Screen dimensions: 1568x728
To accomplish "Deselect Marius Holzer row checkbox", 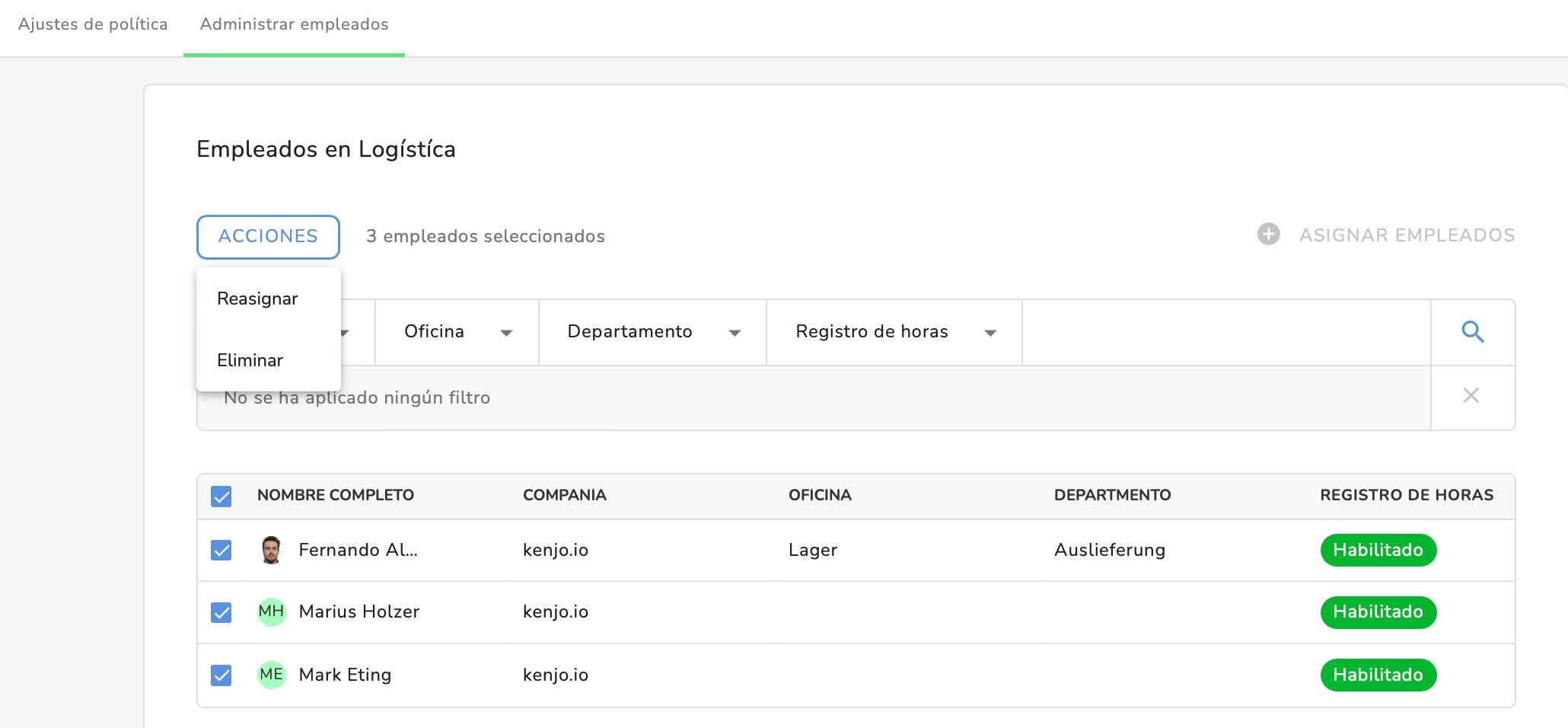I will 221,612.
